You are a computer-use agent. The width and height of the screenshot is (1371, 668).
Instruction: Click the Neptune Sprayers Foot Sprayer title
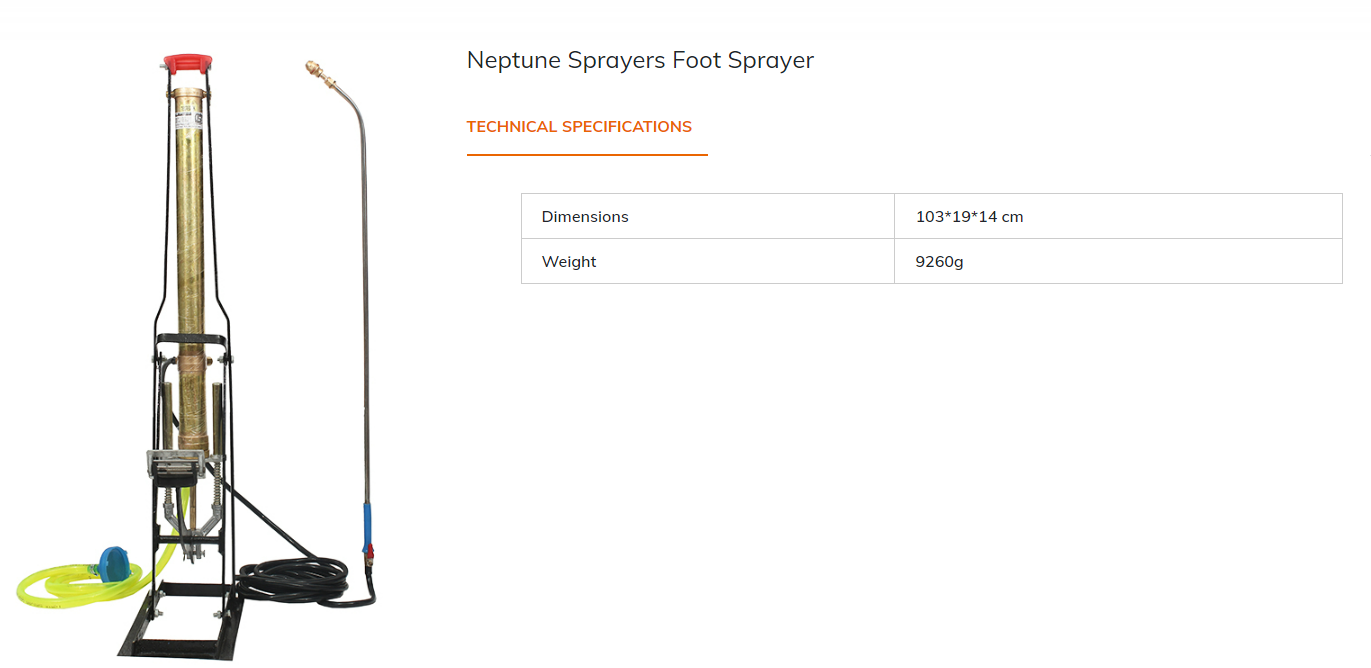click(x=640, y=60)
